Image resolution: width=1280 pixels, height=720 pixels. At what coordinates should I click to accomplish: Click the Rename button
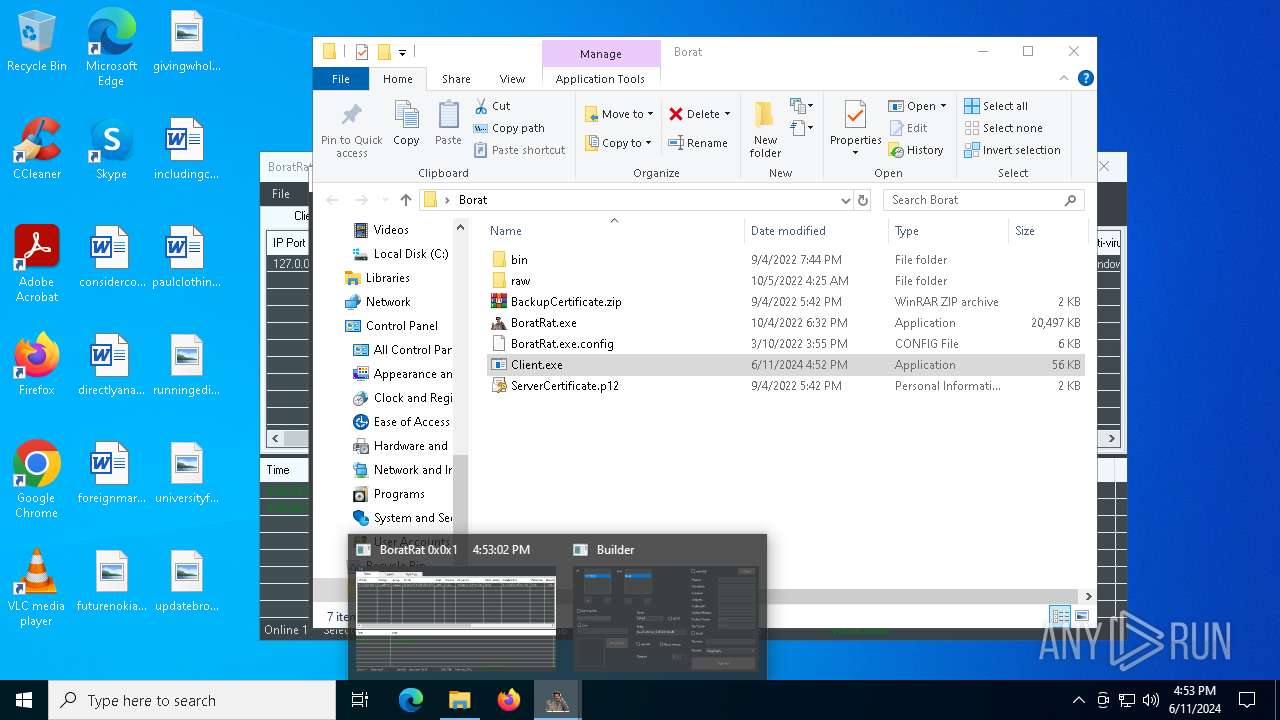tap(698, 143)
